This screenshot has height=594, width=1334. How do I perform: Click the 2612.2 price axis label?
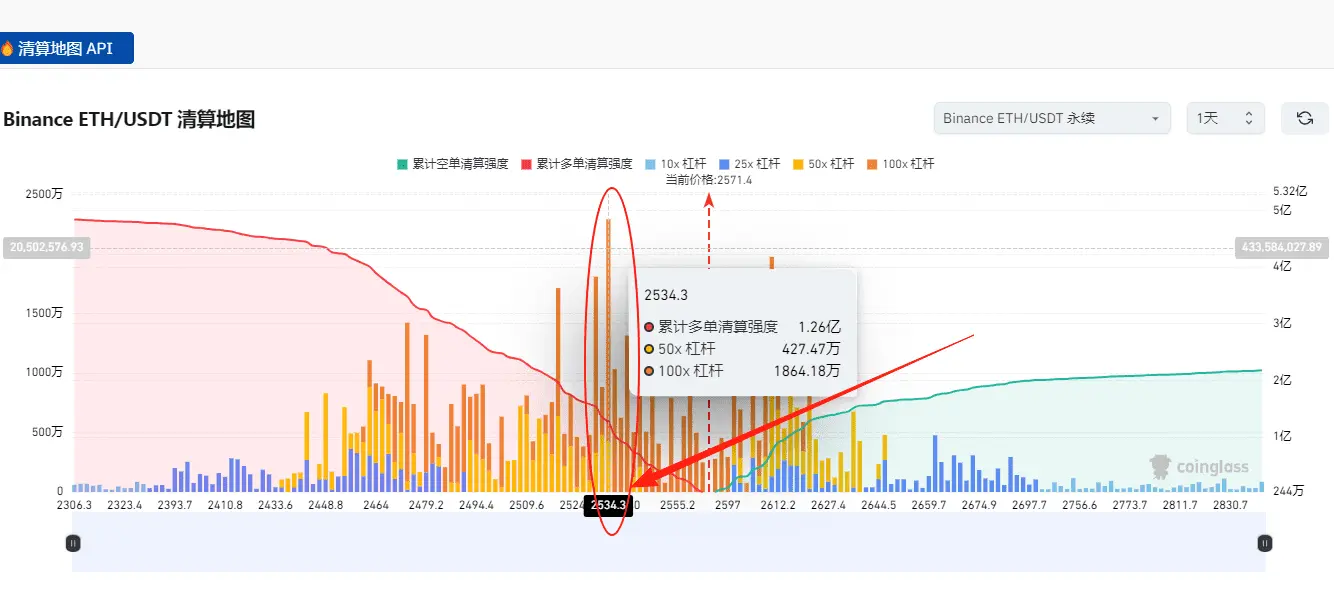[778, 505]
